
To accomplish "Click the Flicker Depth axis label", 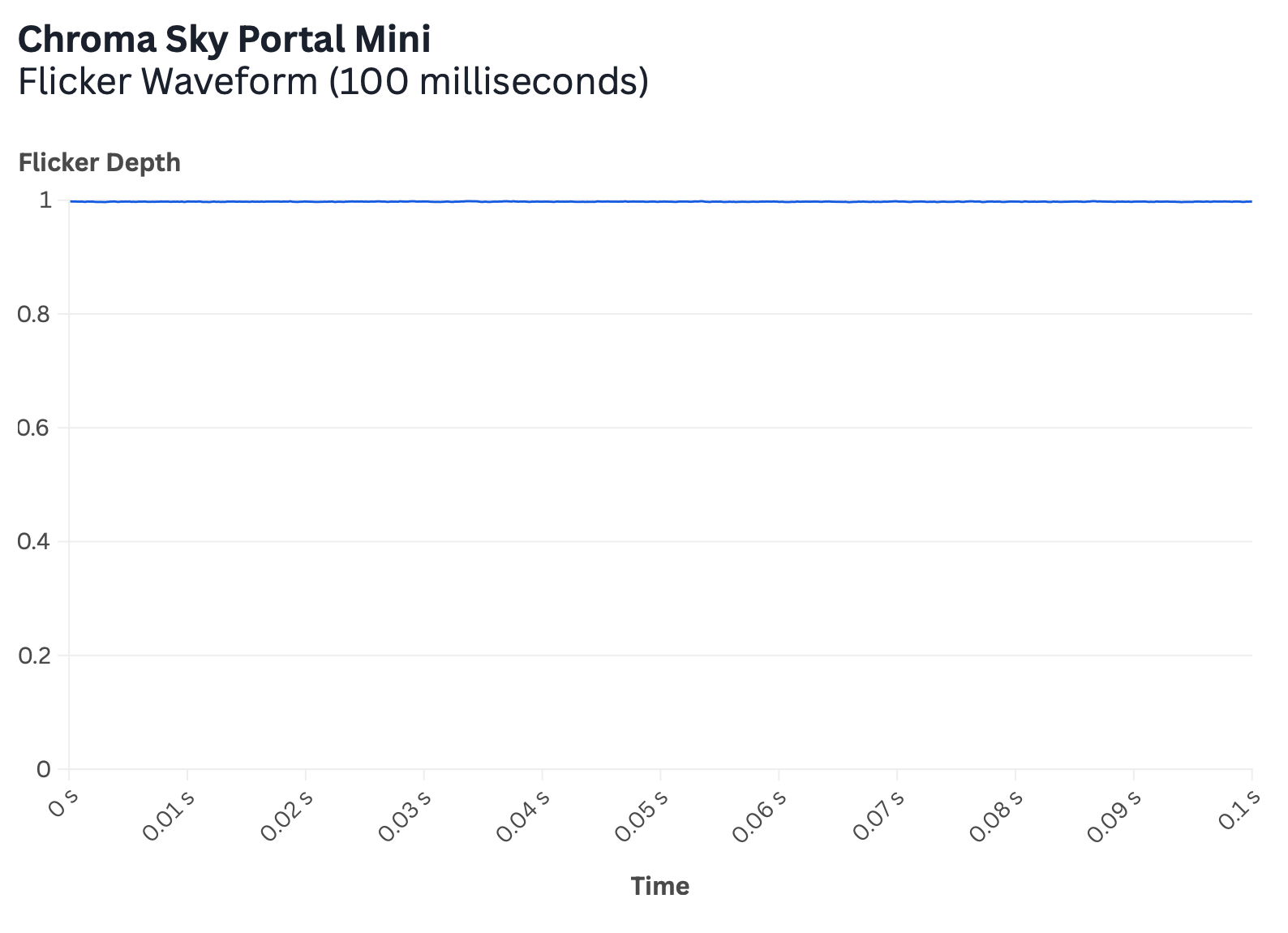I will pos(100,162).
